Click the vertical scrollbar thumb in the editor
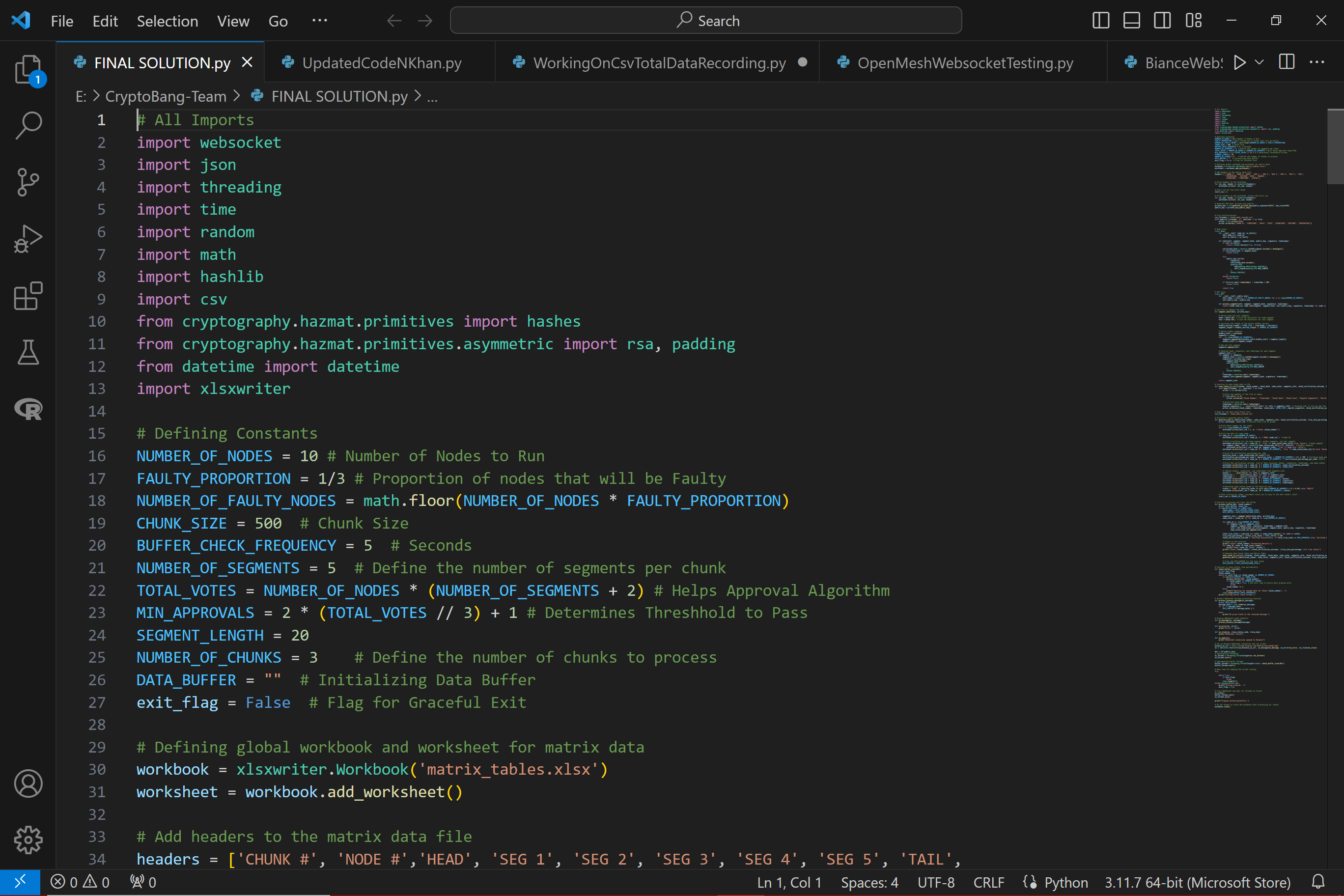This screenshot has width=1344, height=896. [1335, 146]
